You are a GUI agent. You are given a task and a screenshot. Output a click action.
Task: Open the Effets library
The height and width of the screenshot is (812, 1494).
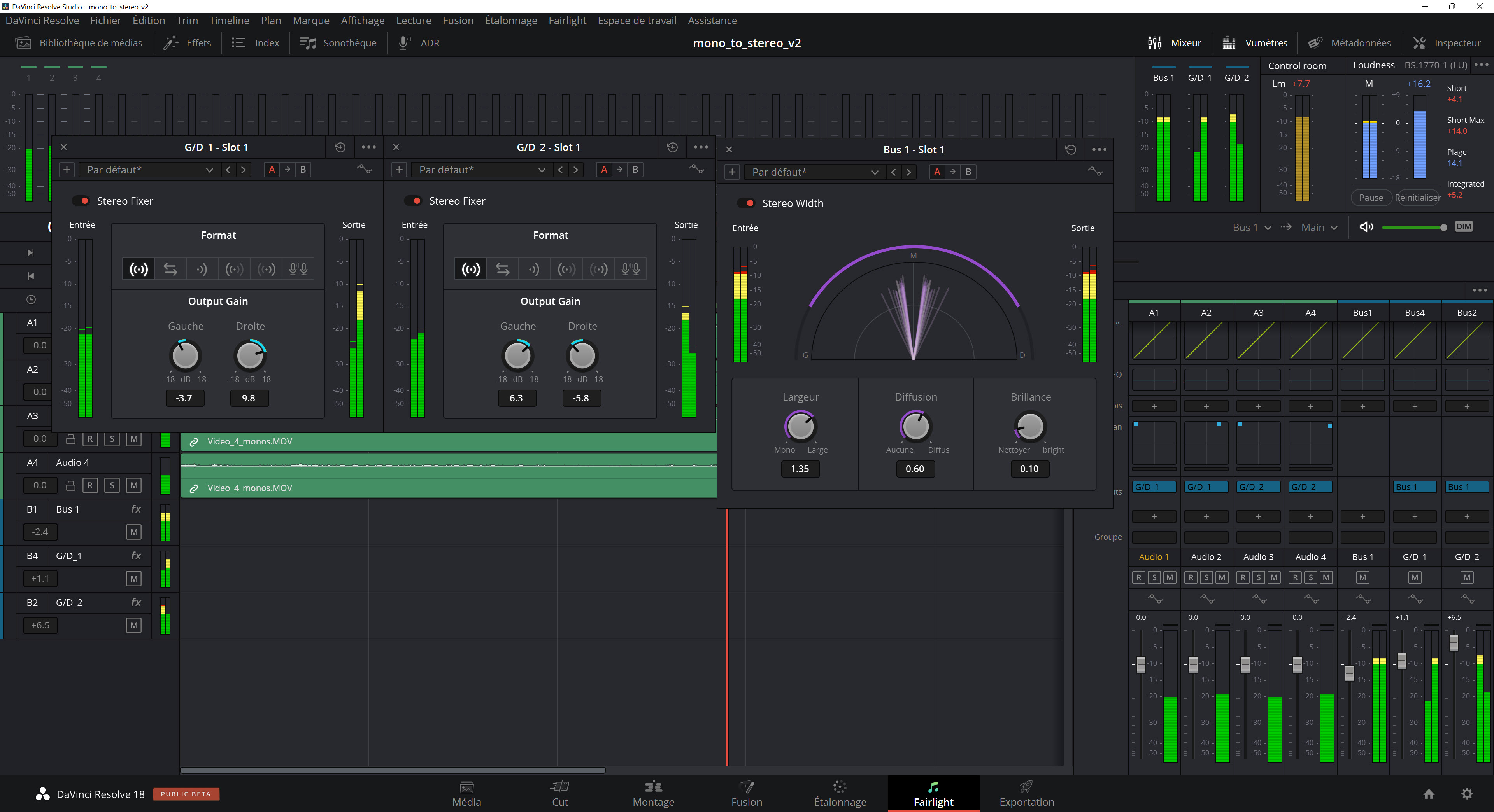coord(187,43)
